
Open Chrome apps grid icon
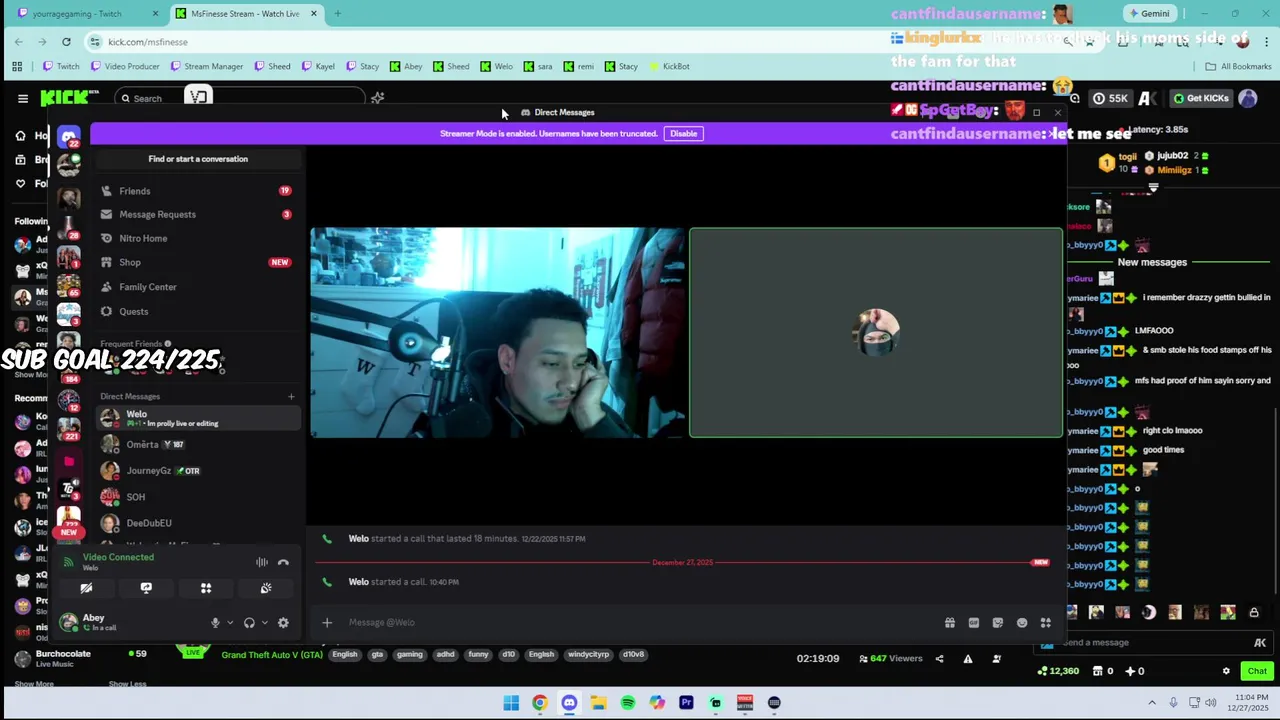pos(17,66)
